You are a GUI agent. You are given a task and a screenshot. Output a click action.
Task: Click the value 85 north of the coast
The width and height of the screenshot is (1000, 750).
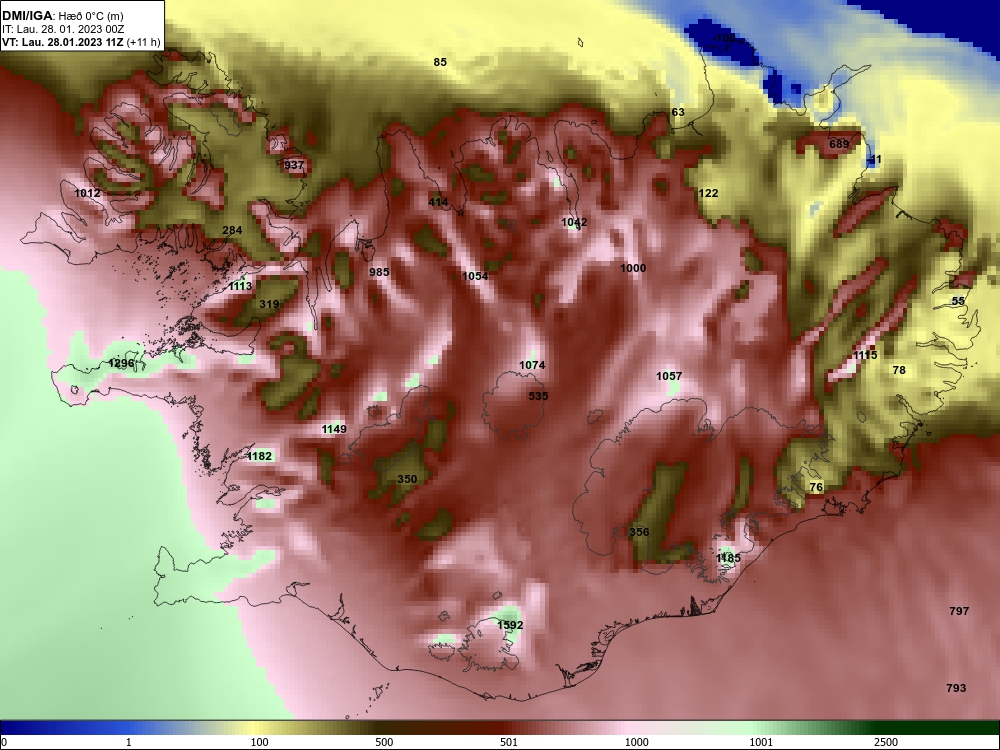440,62
